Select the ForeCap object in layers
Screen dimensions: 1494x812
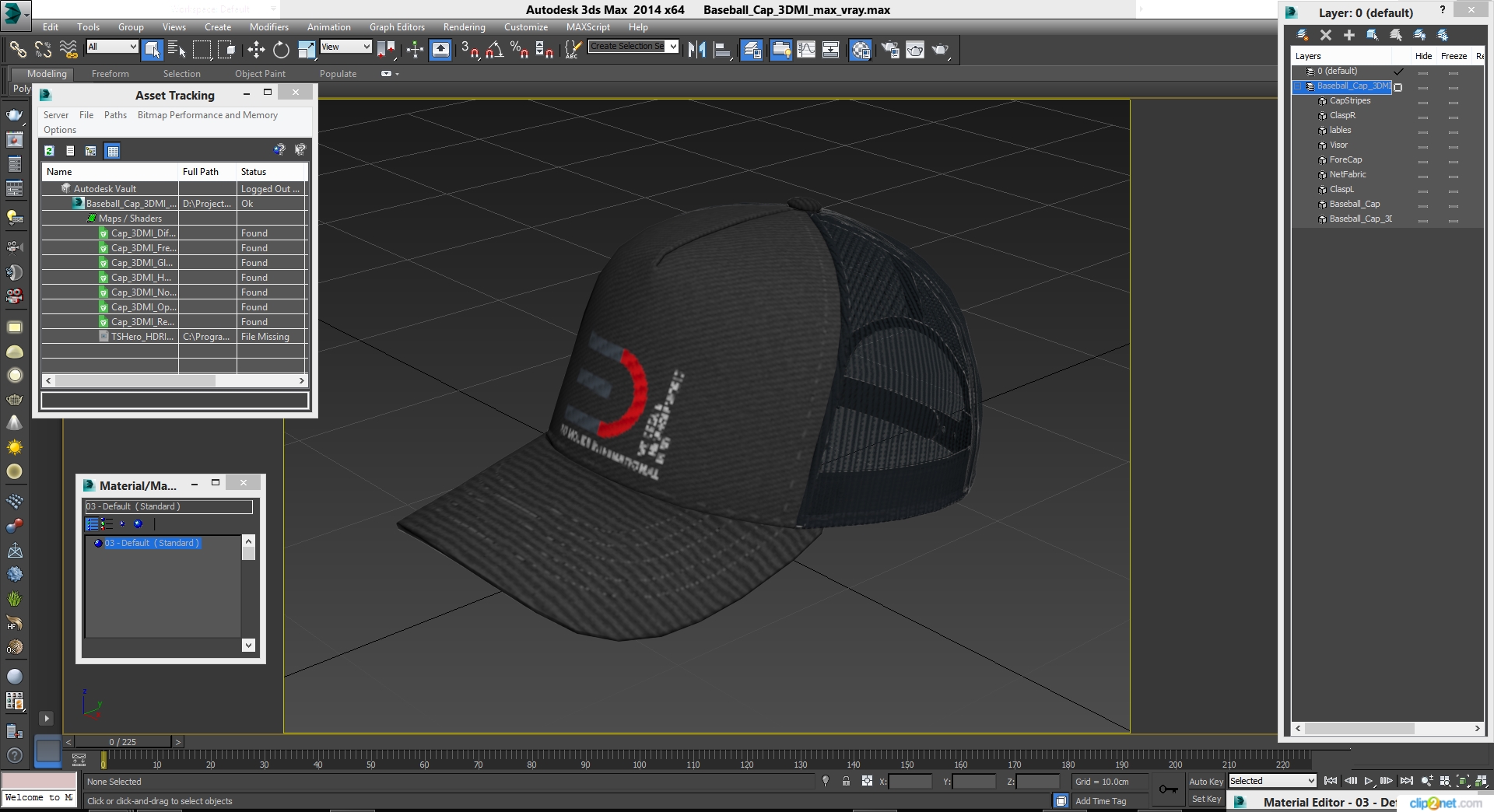[1345, 160]
